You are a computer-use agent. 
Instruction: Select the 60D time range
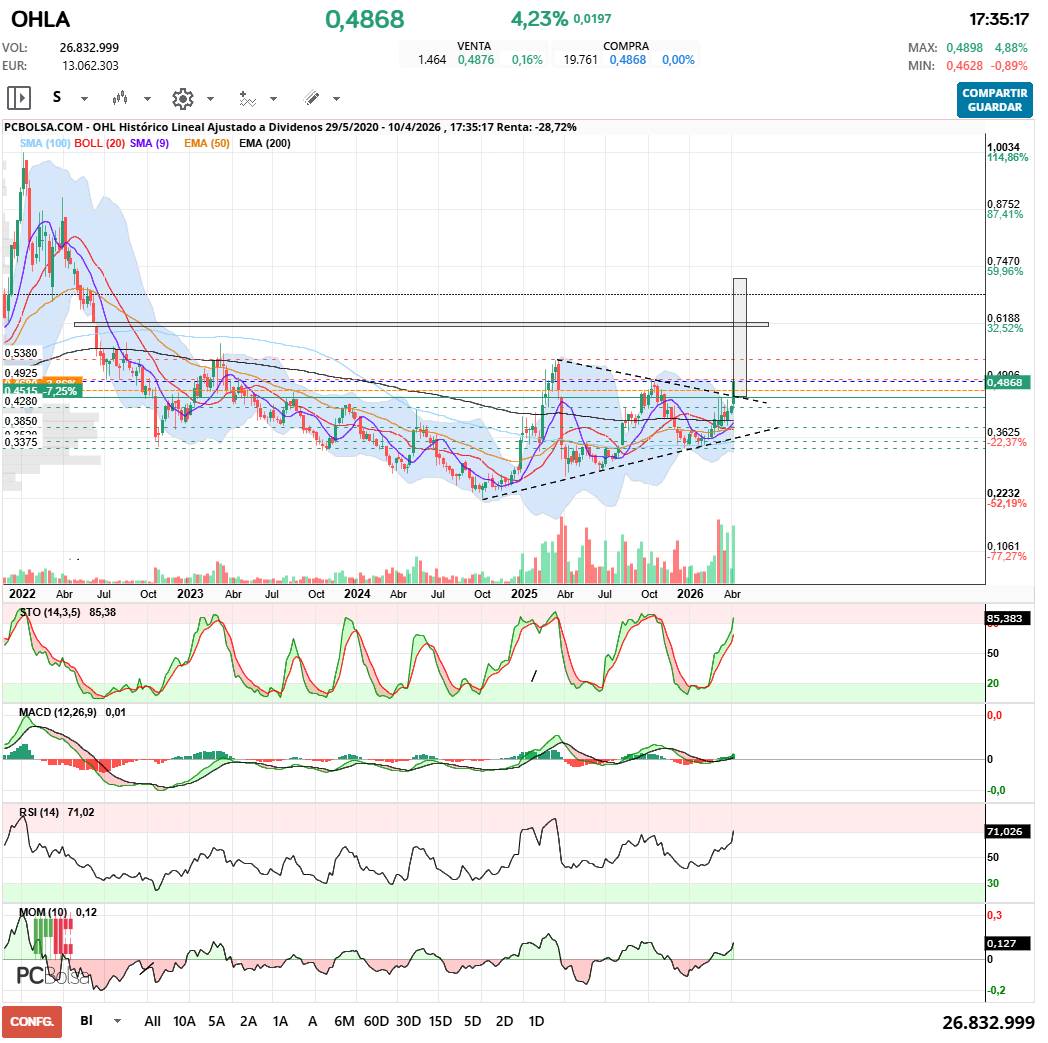click(376, 1021)
